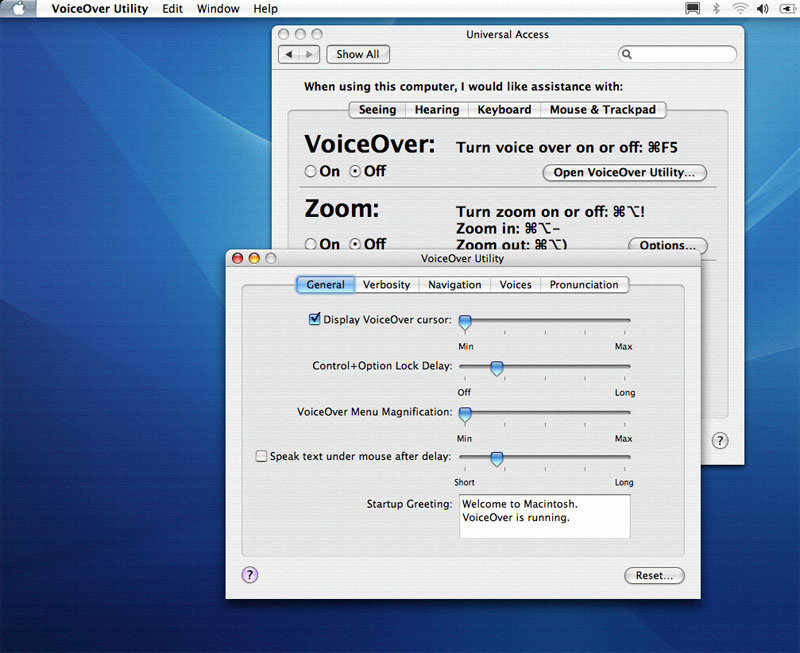Click the 'Off' label under Lock Delay slider
Screen dimensions: 800x653
tap(464, 392)
